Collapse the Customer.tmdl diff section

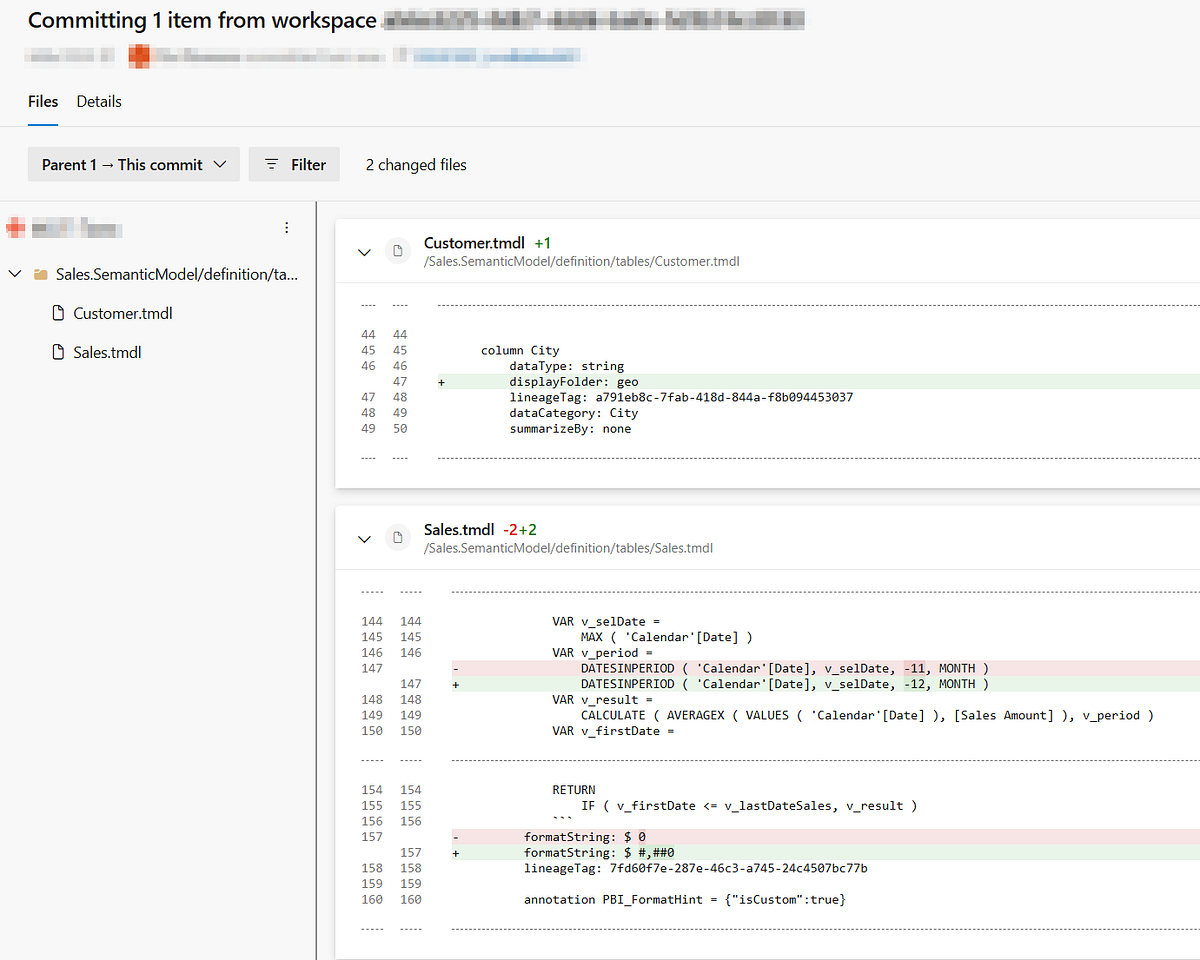pos(364,252)
